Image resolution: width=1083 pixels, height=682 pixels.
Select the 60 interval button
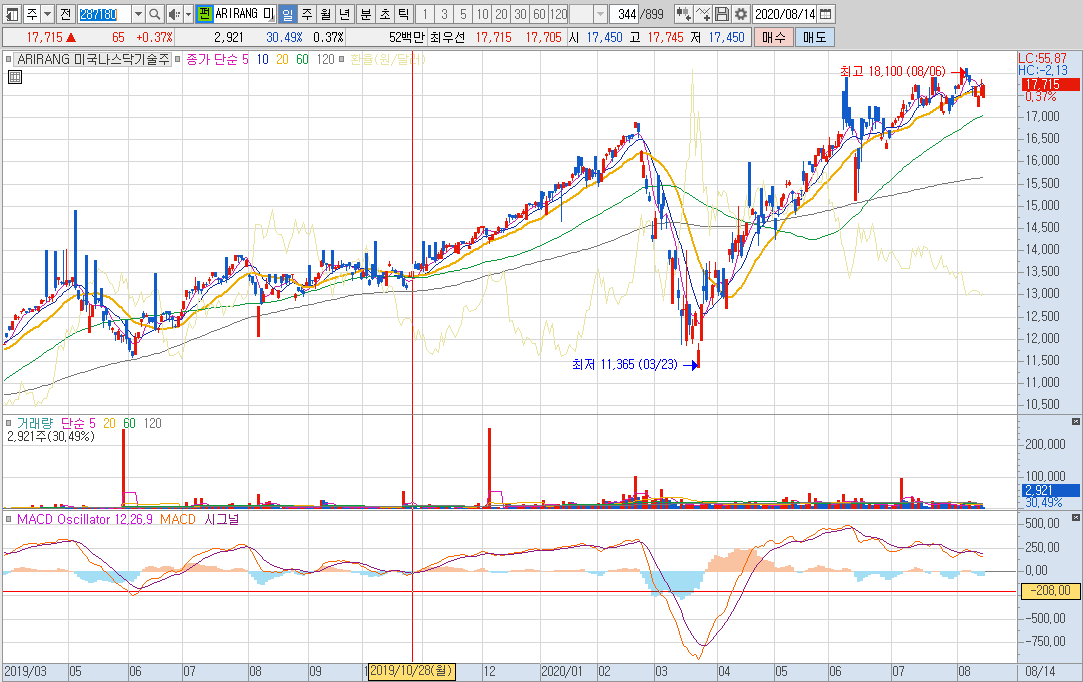(539, 14)
